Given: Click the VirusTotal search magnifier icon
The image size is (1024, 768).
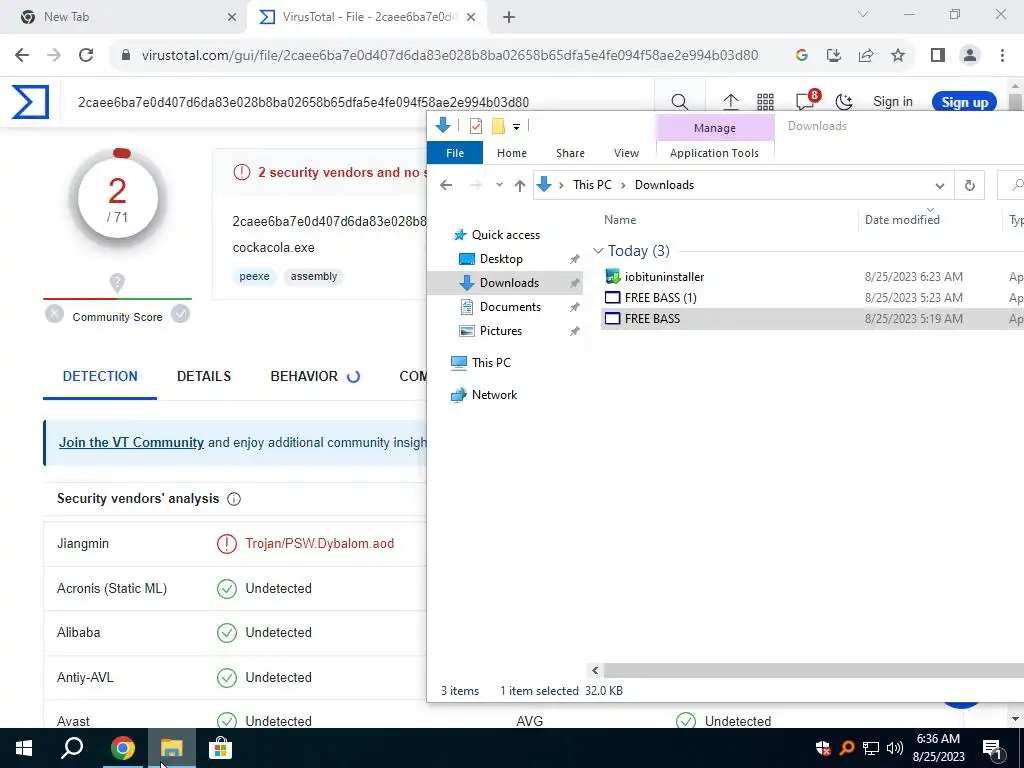Looking at the screenshot, I should point(679,102).
